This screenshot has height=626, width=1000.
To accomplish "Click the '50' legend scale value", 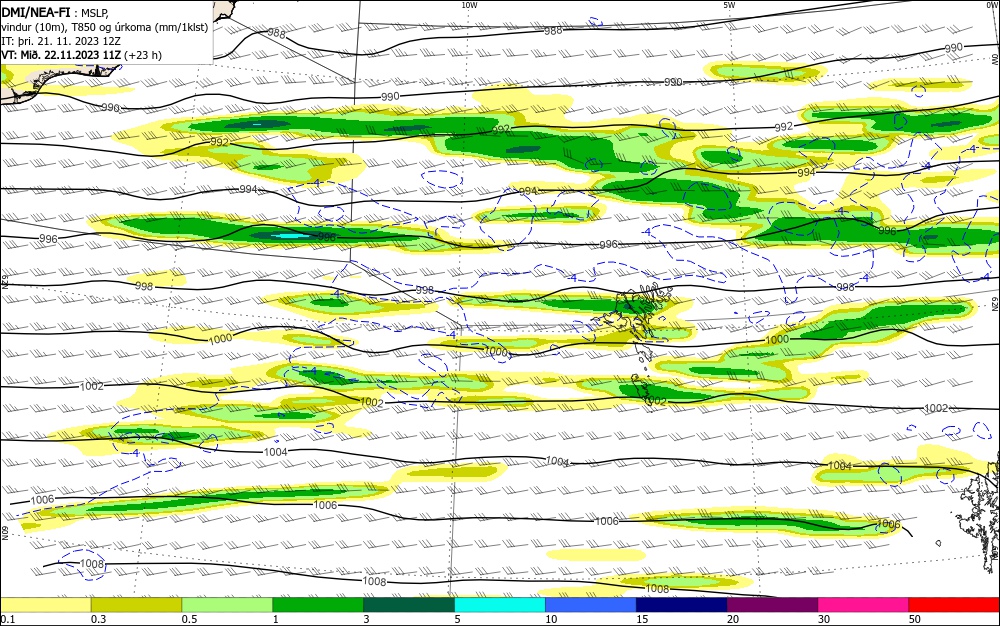I will pyautogui.click(x=915, y=619).
